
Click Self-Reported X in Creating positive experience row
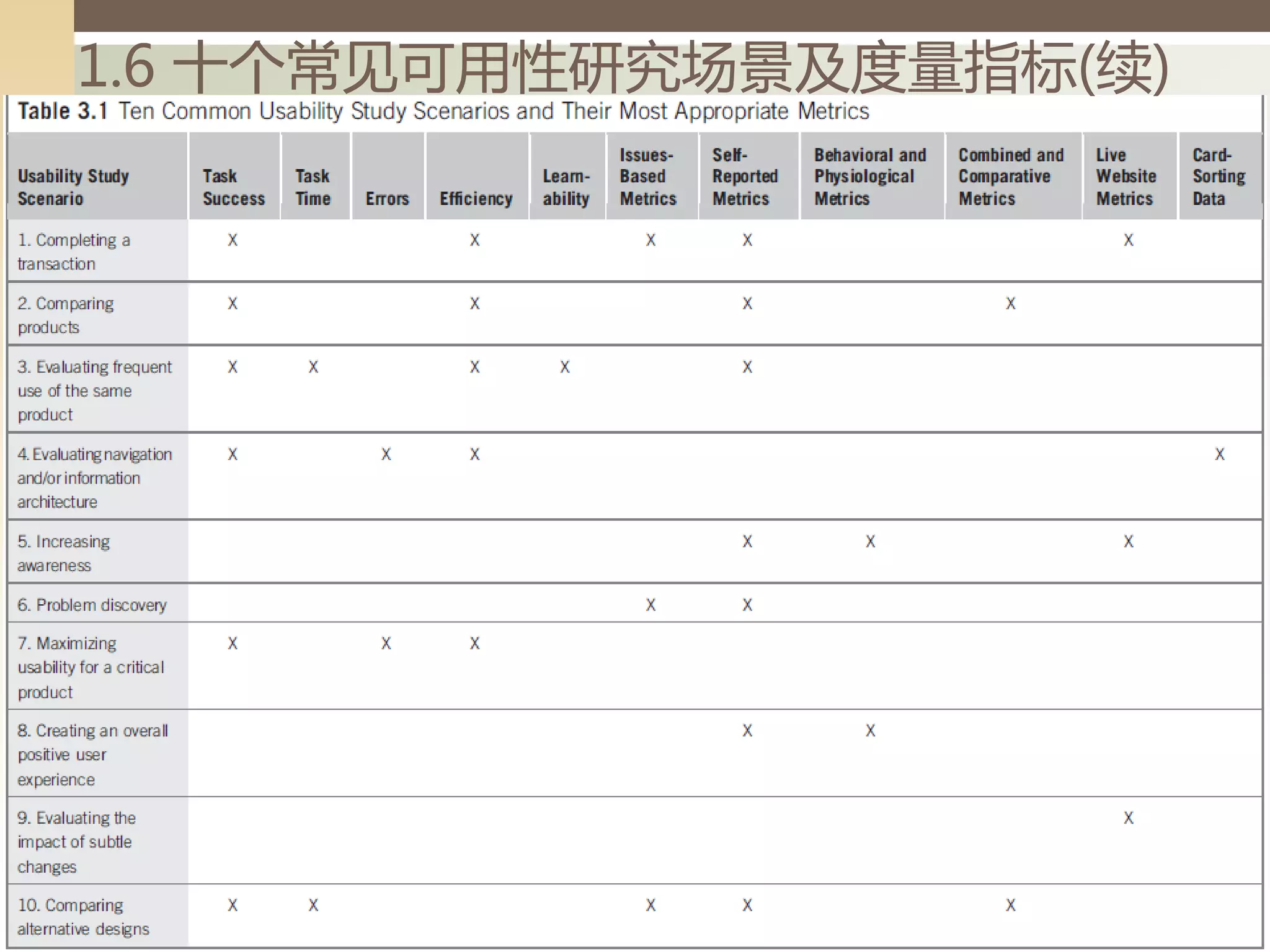748,731
